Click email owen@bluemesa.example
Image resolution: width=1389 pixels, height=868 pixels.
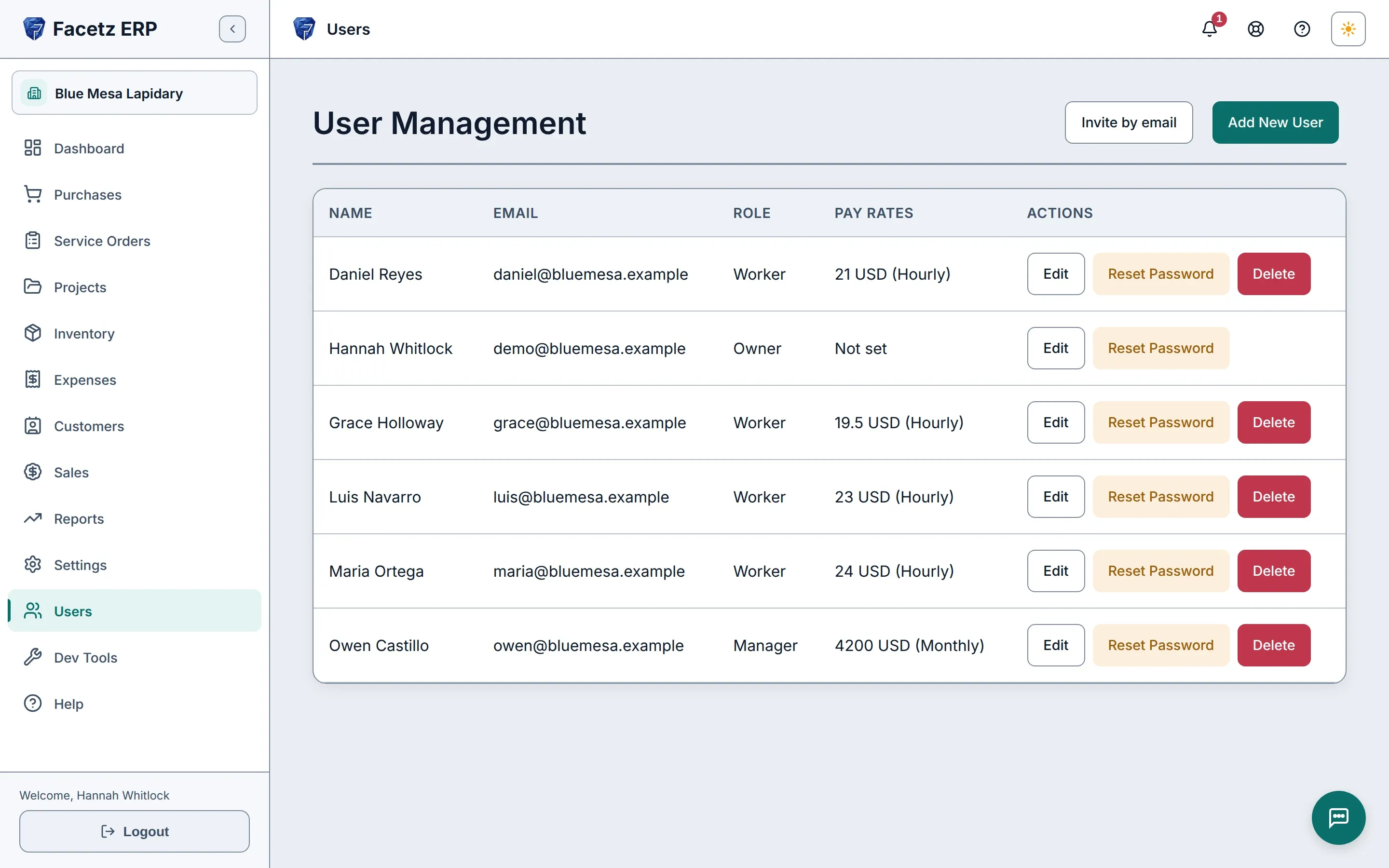point(588,645)
